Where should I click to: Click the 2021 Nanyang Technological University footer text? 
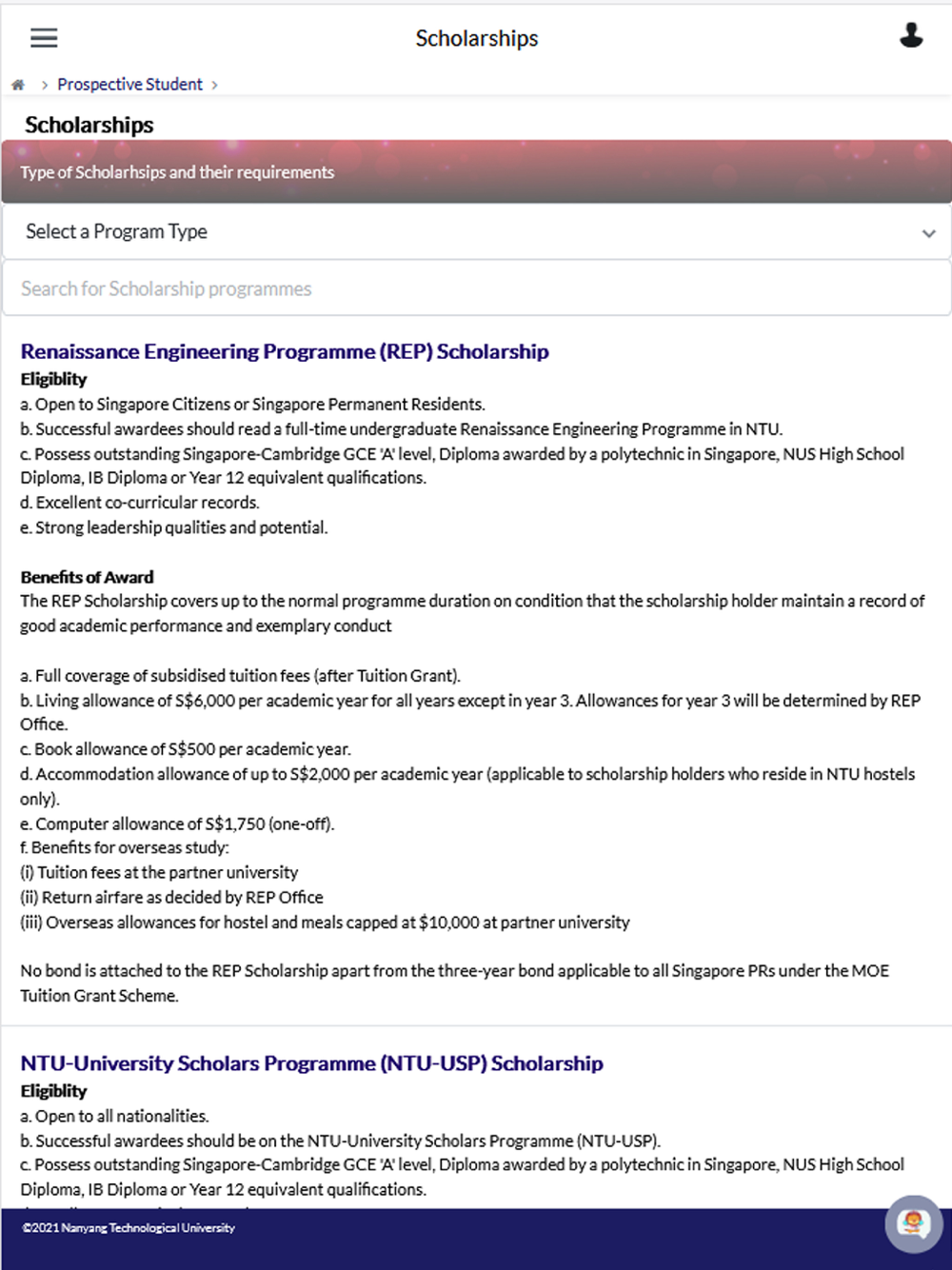coord(129,1228)
